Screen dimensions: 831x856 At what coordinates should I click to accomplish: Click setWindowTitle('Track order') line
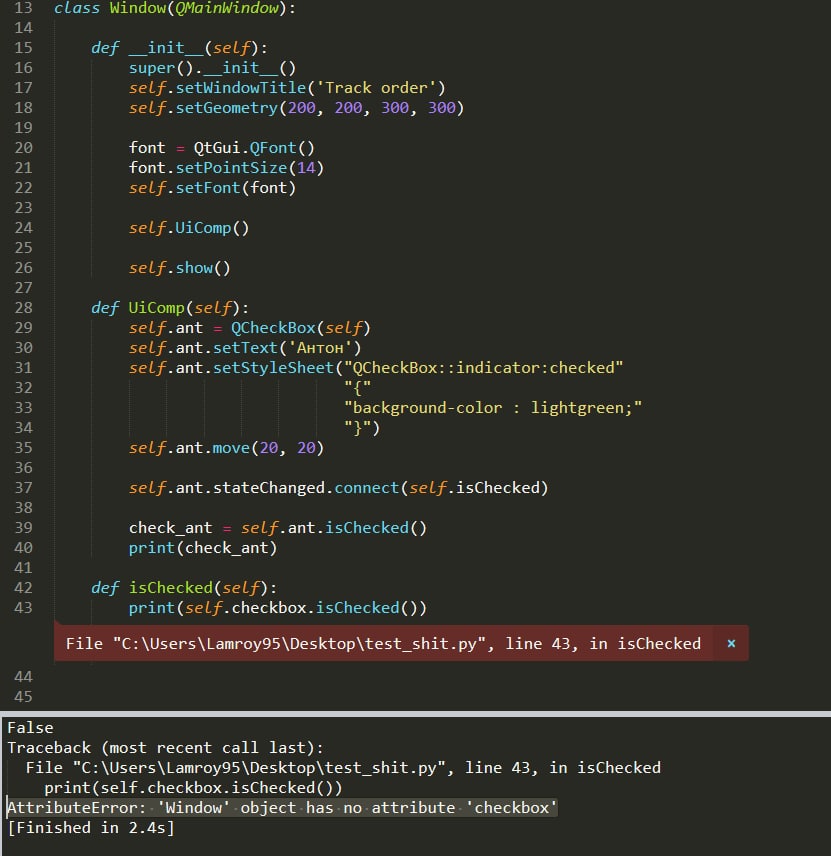287,88
